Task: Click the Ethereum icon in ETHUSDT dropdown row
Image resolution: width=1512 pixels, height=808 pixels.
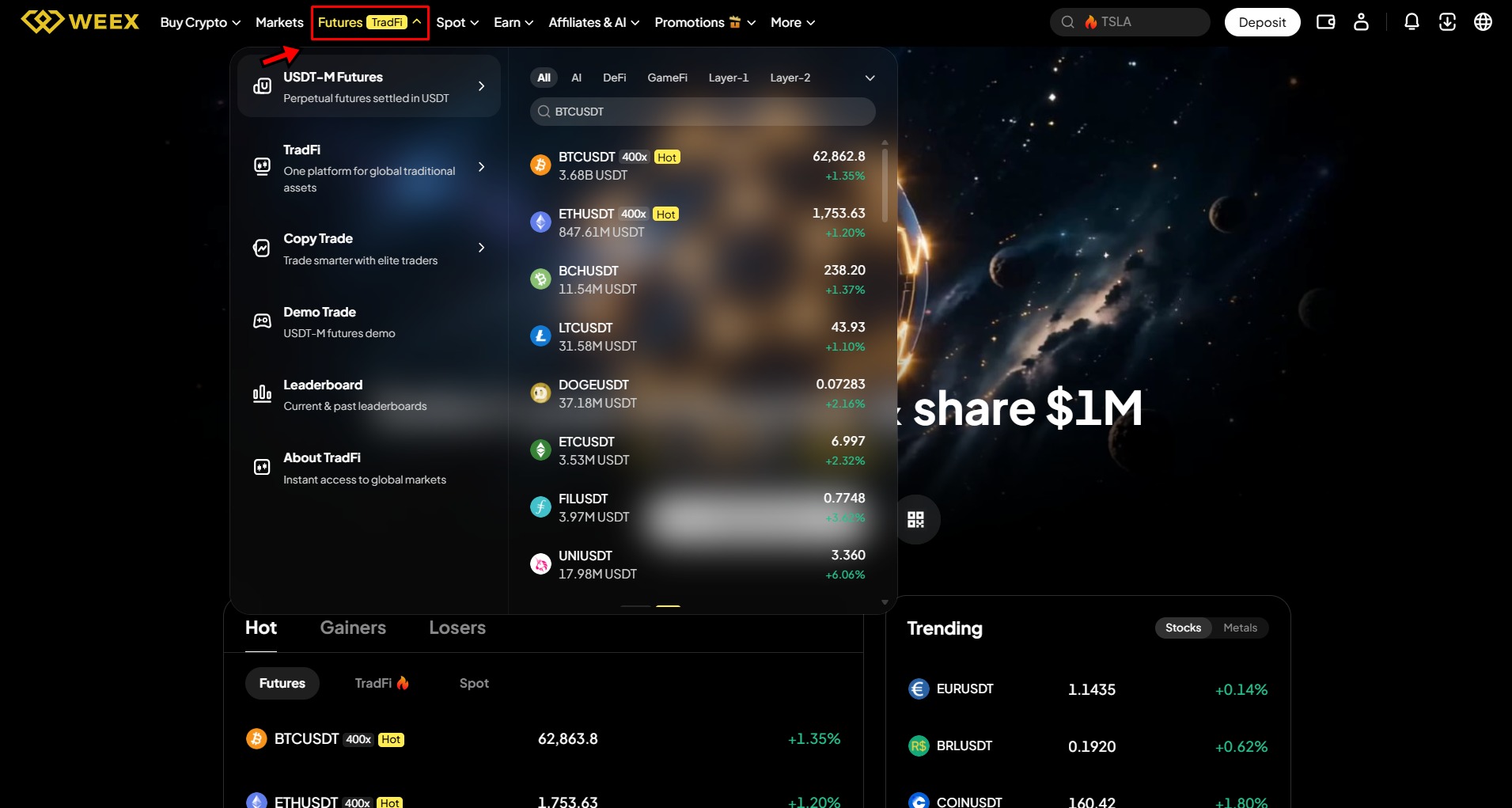Action: click(540, 222)
